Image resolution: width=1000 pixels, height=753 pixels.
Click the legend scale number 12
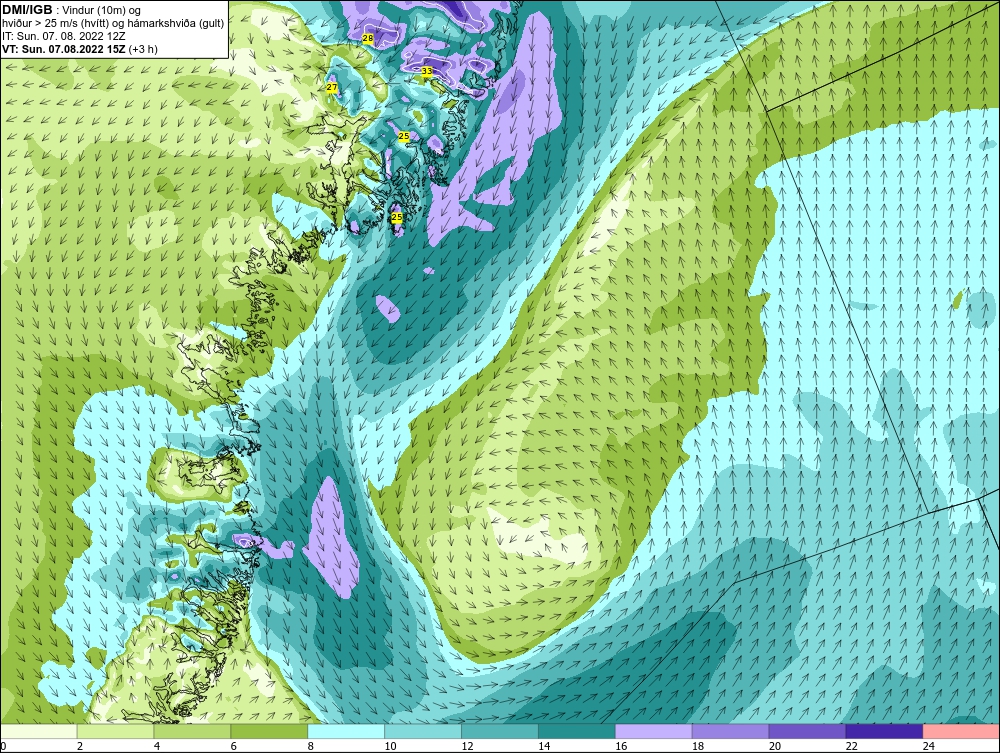tap(467, 746)
